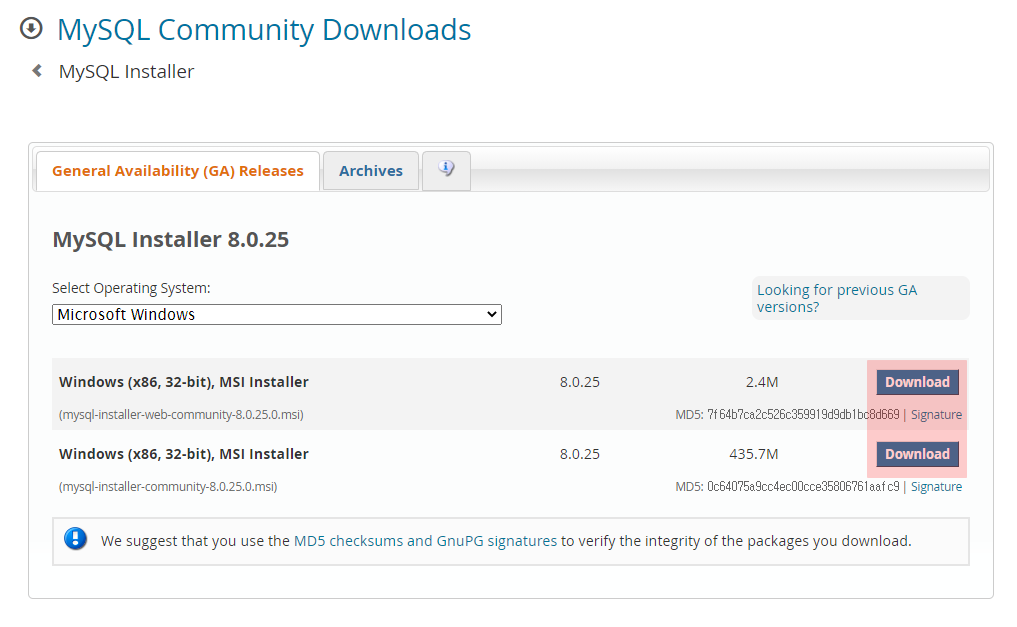Download the 435.7M community MSI installer
Viewport: 1017px width, 627px height.
(917, 454)
